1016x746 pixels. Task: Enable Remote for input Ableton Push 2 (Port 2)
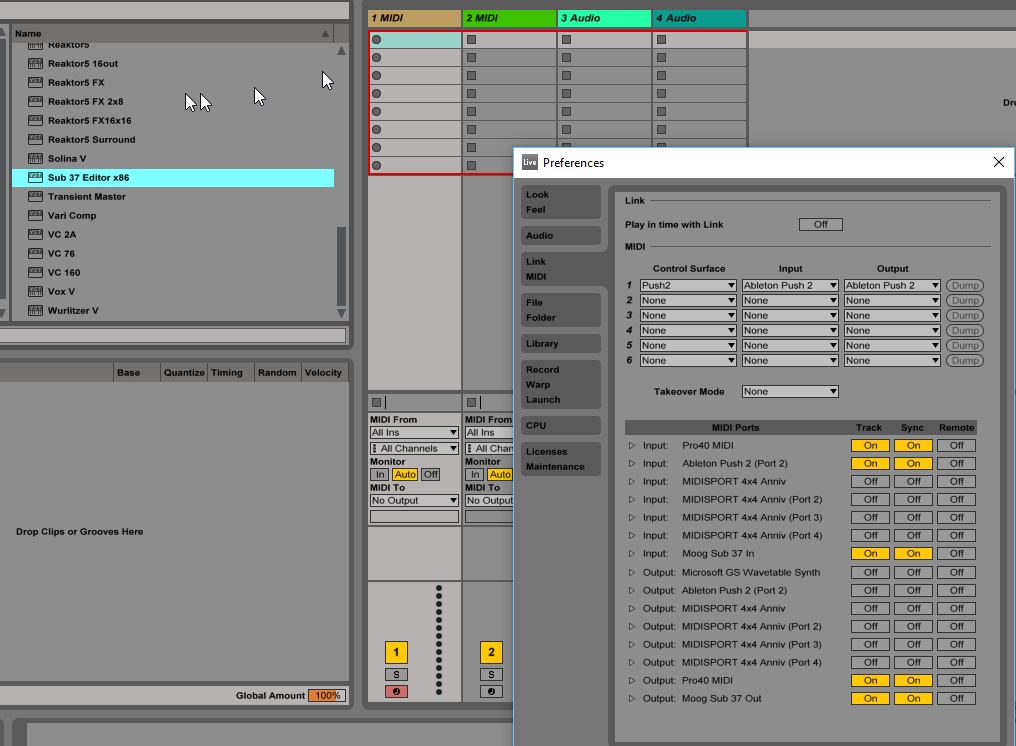(x=956, y=463)
